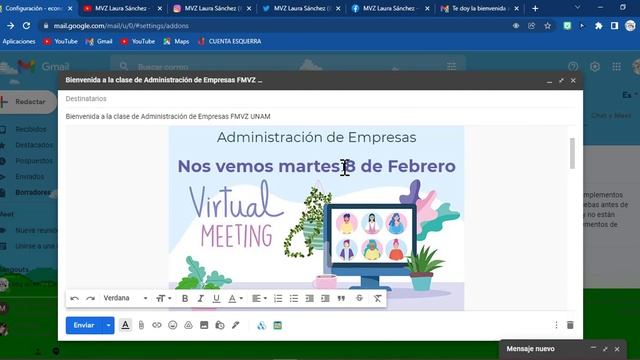The height and width of the screenshot is (360, 640).
Task: Open Gmail search filter options
Action: pos(451,67)
